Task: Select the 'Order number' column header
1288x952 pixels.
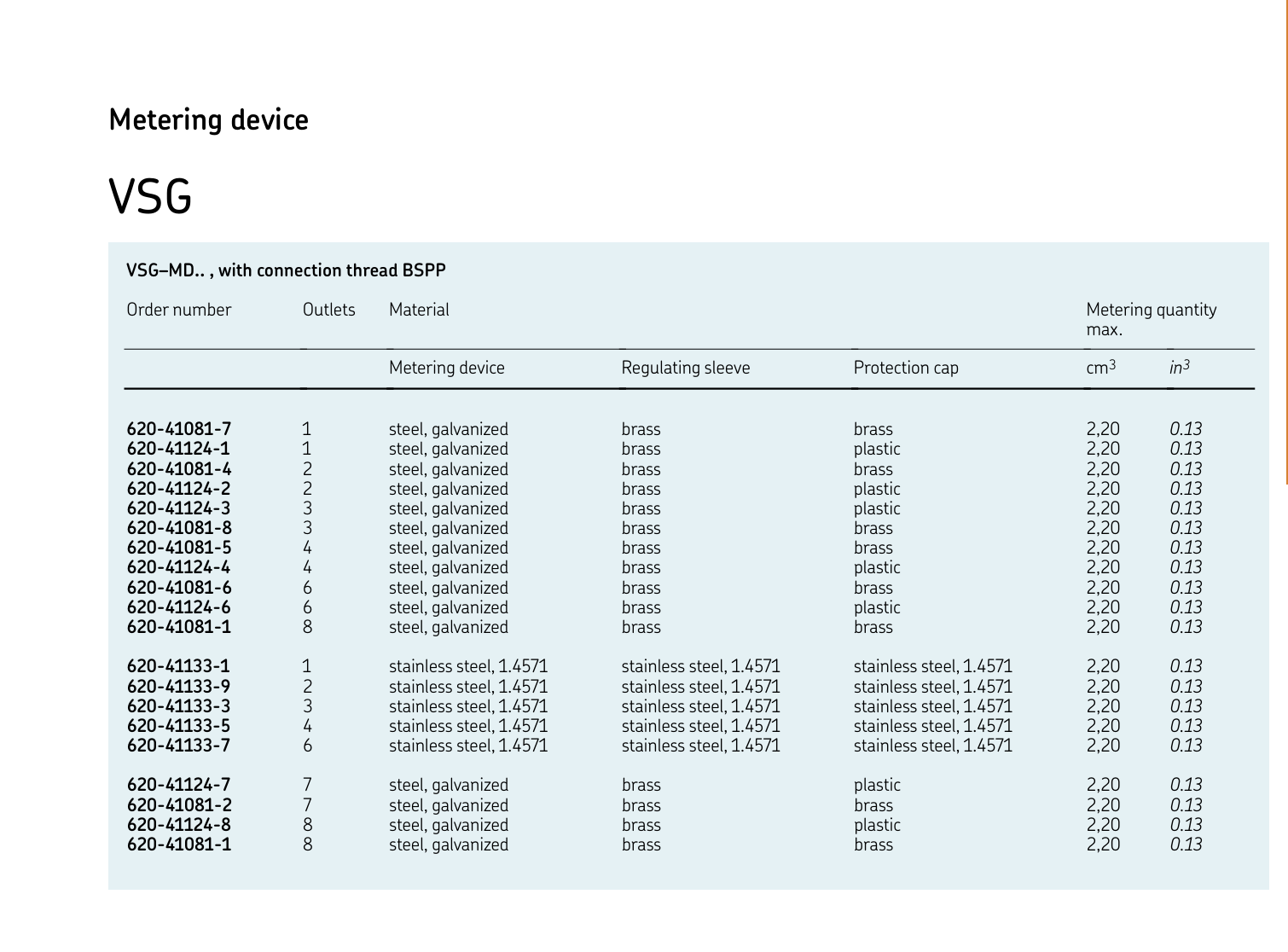Action: tap(178, 310)
